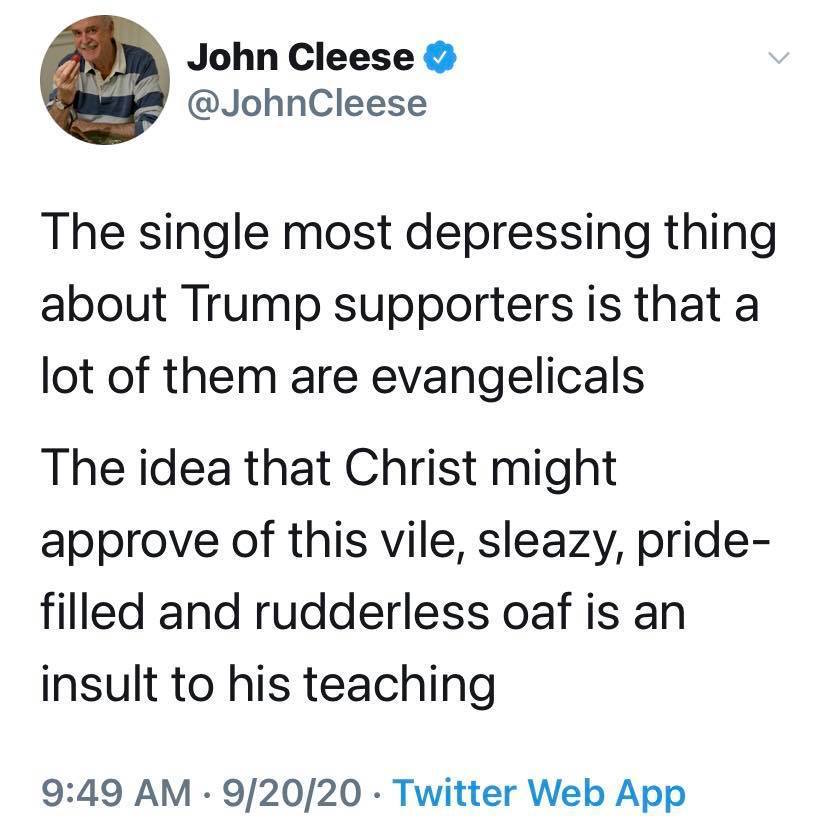828x835 pixels.
Task: Open the @JohnCleese handle
Action: pos(307,103)
